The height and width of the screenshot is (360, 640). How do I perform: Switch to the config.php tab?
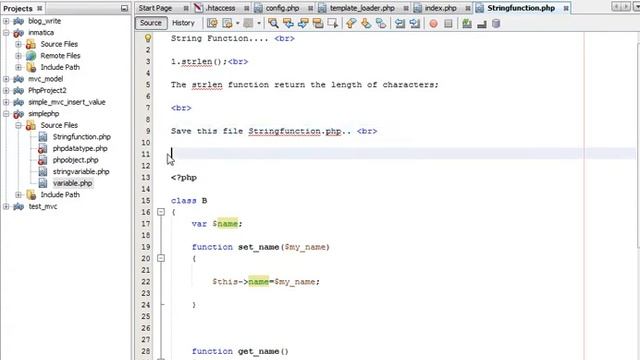click(282, 8)
